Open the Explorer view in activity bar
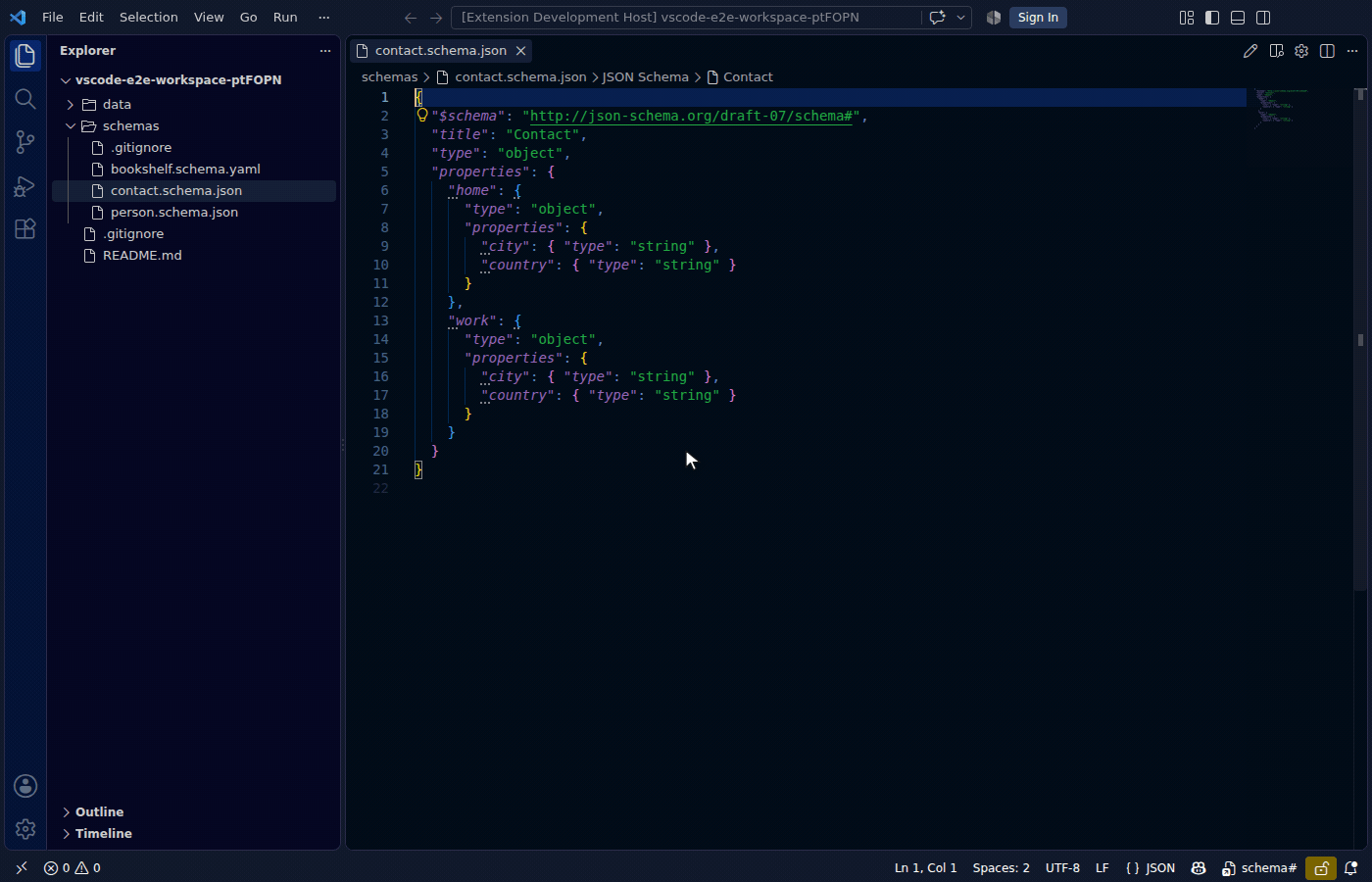The height and width of the screenshot is (882, 1372). point(25,56)
